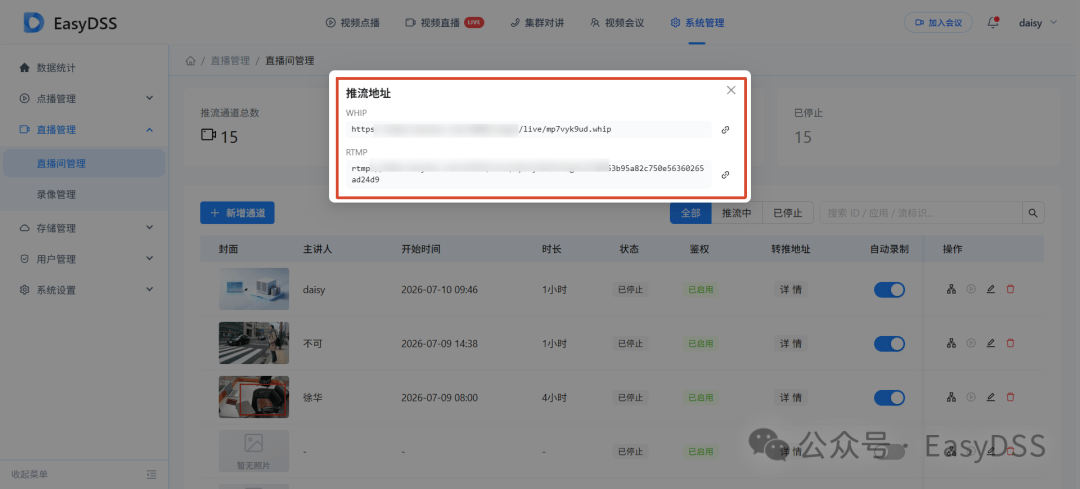Filter channels by 全部

coord(691,213)
